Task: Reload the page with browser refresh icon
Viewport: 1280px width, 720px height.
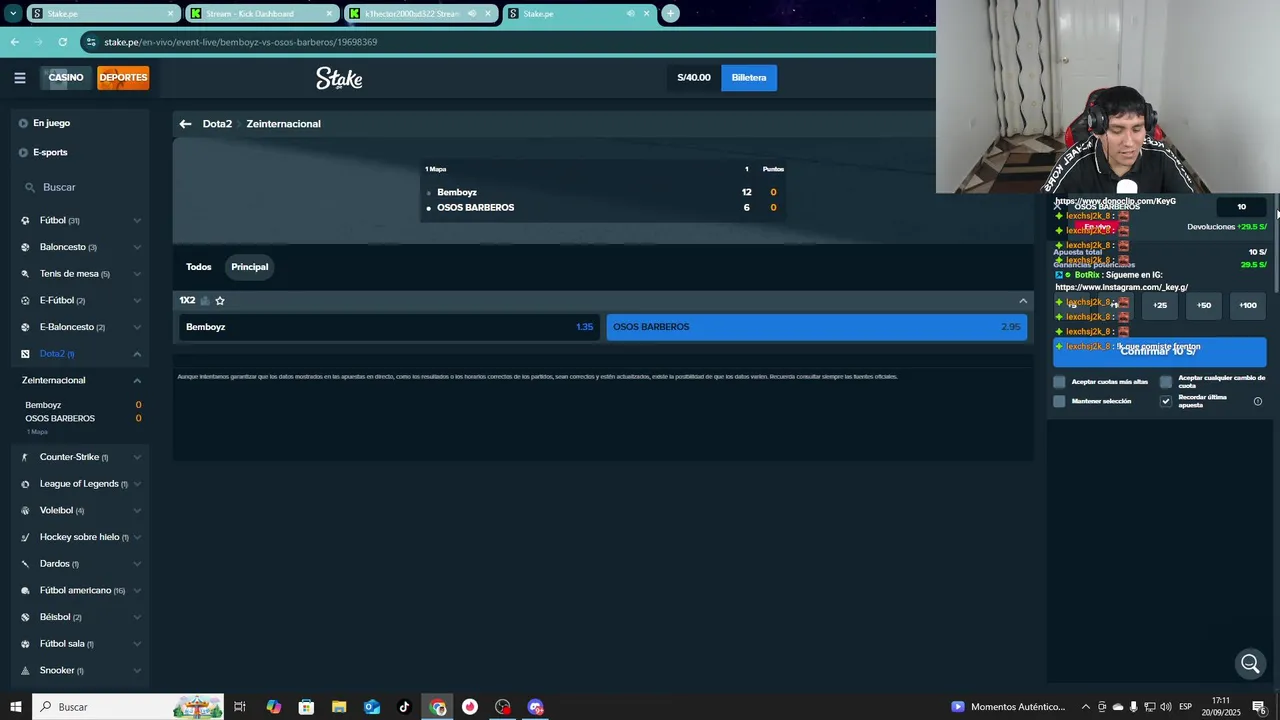Action: click(x=62, y=42)
